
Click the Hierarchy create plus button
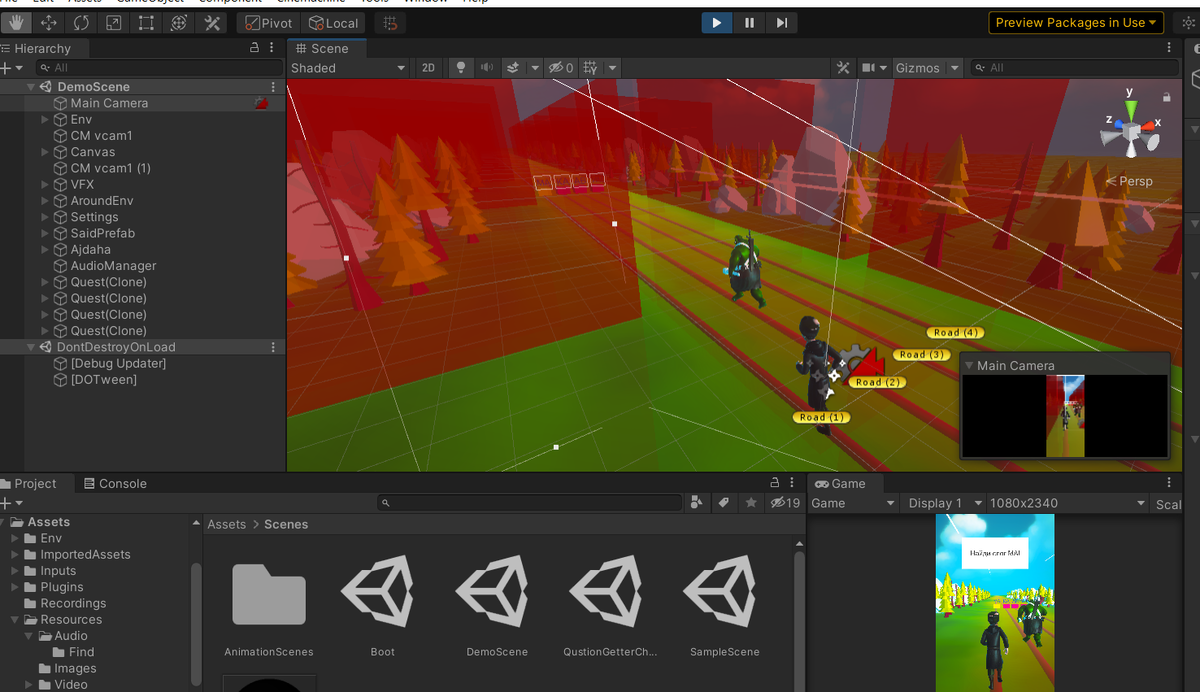[x=7, y=68]
